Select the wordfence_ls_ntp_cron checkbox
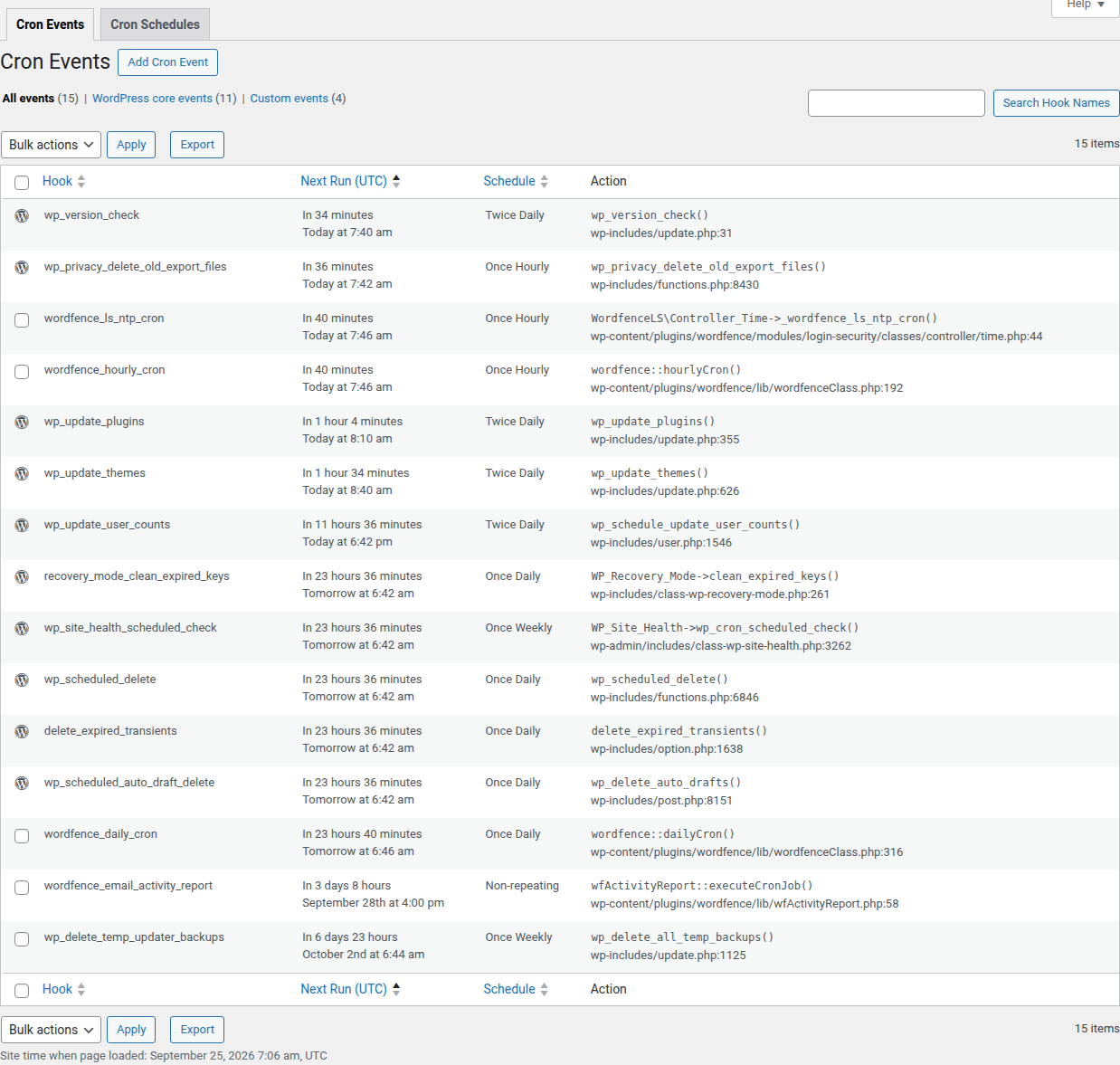 (22, 320)
